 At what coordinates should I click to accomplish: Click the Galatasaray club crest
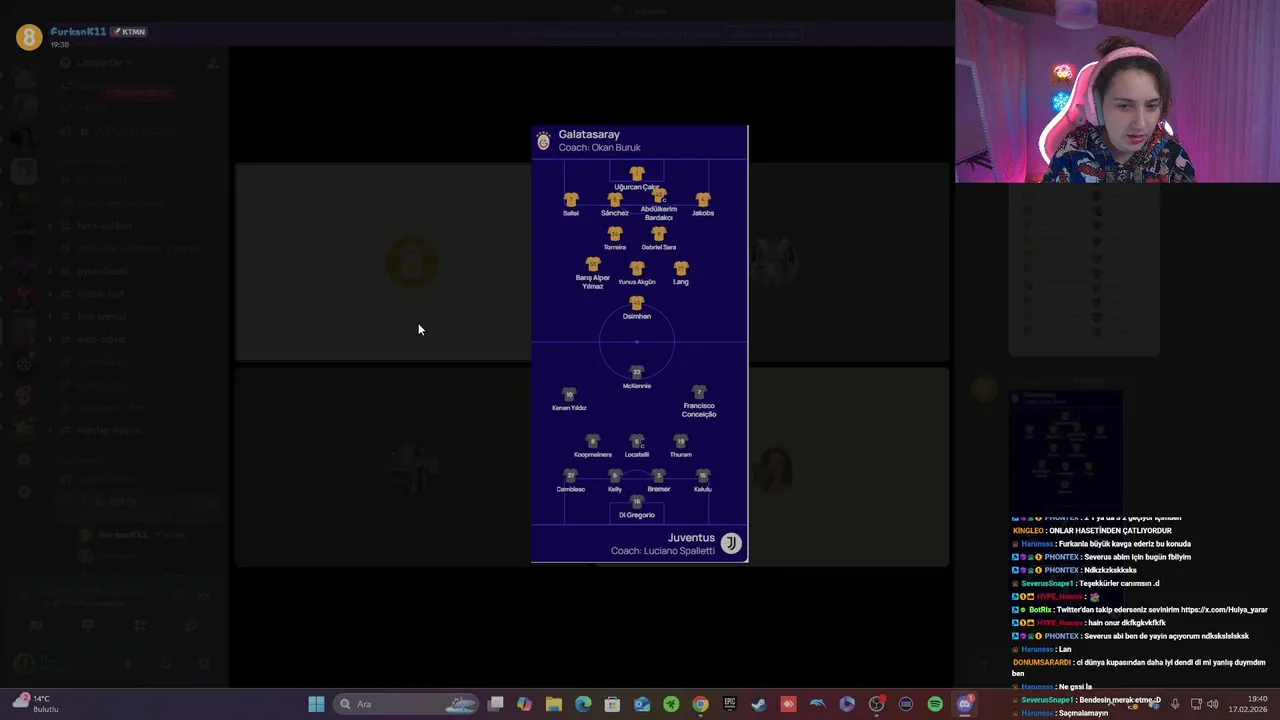543,141
